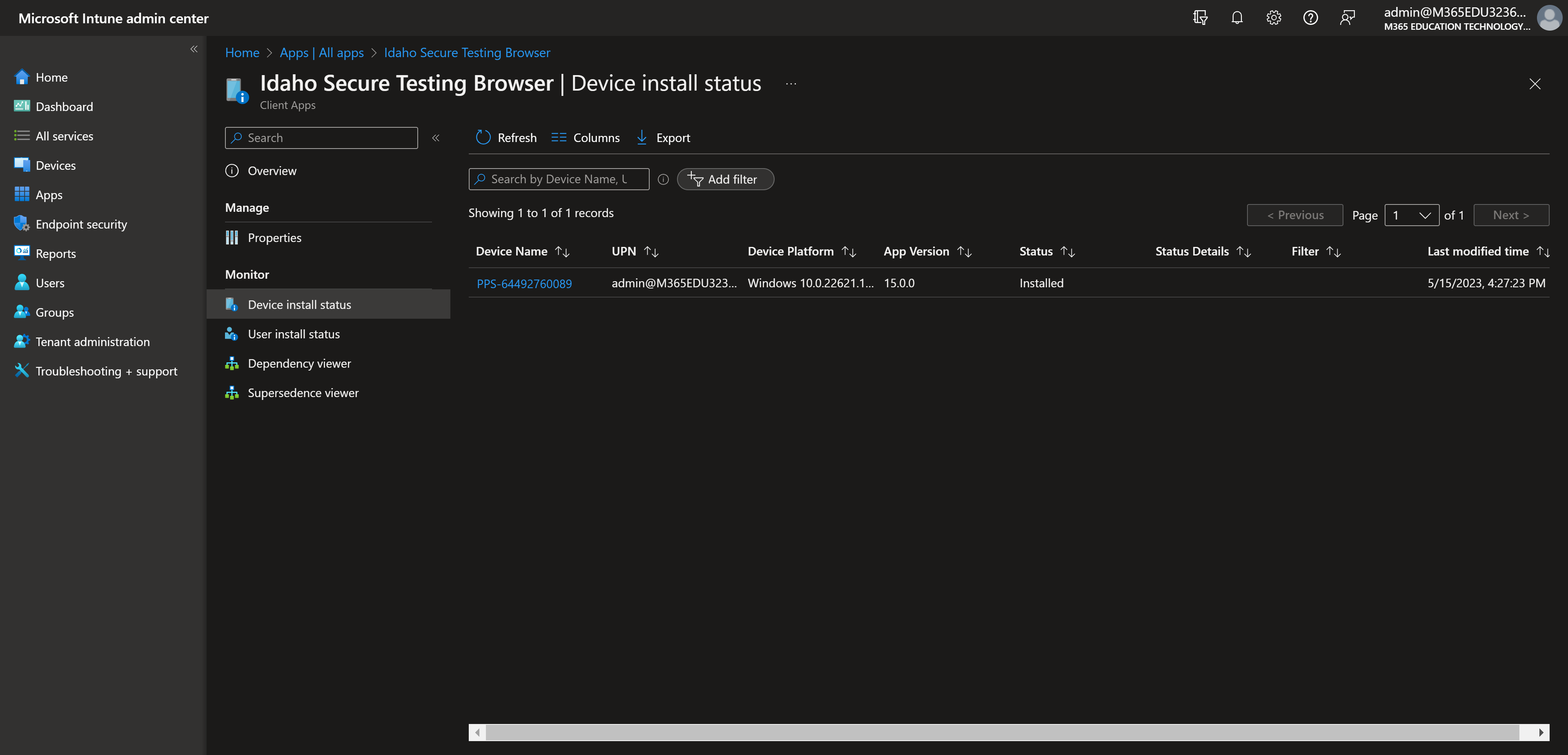Image resolution: width=1568 pixels, height=755 pixels.
Task: Click the info icon beside the search field
Action: pyautogui.click(x=664, y=180)
